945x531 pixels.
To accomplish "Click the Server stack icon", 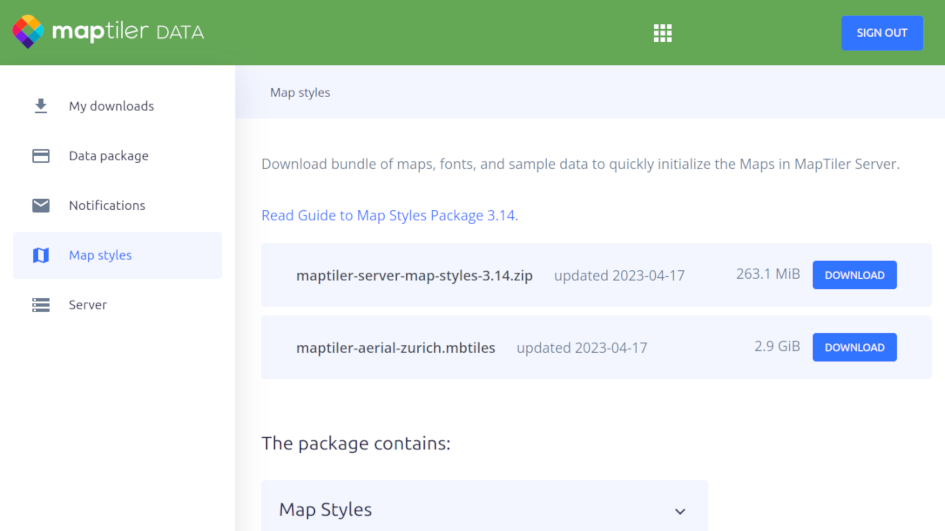I will [41, 305].
